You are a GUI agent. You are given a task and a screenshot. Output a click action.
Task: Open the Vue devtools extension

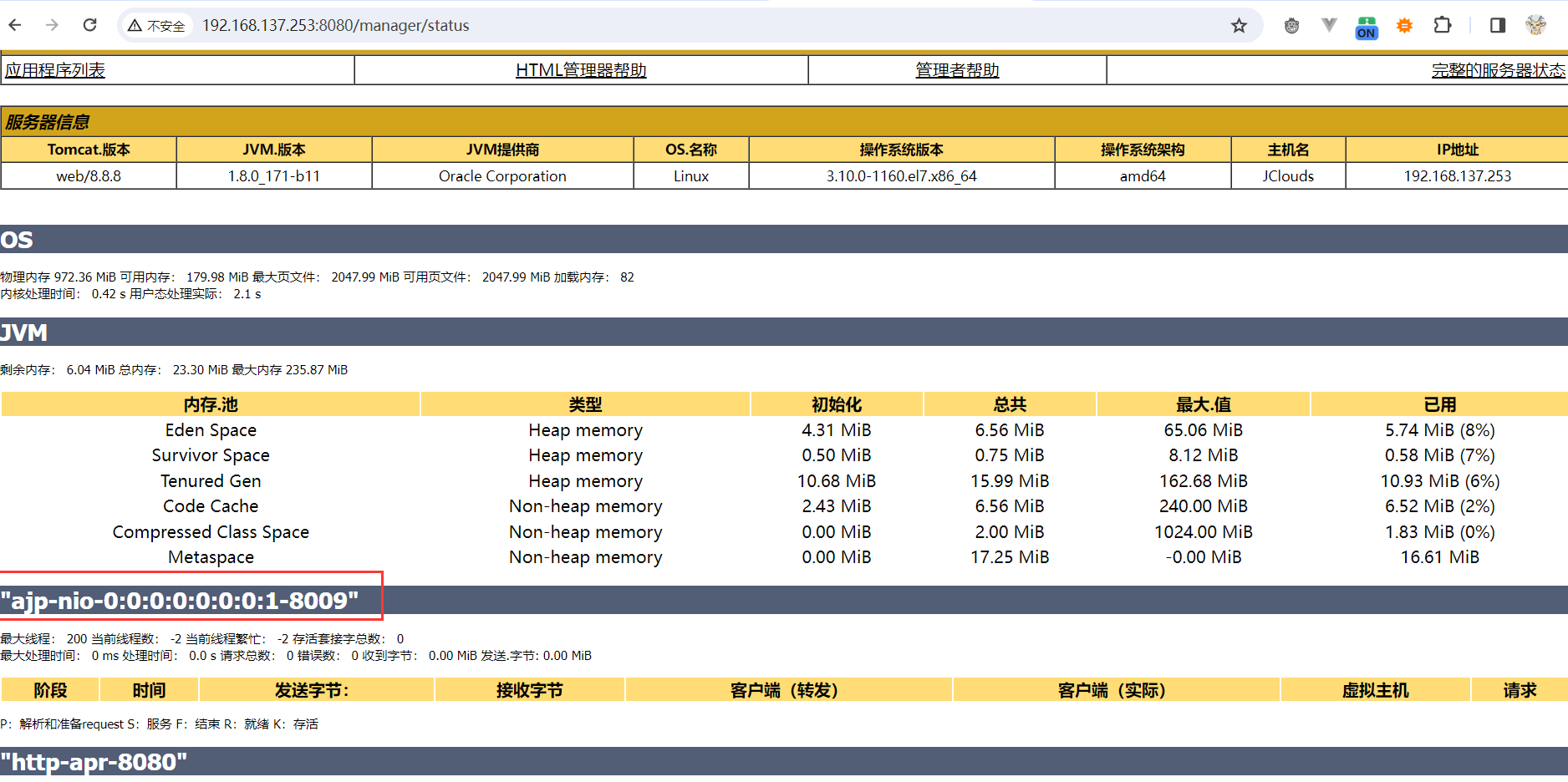[x=1329, y=25]
